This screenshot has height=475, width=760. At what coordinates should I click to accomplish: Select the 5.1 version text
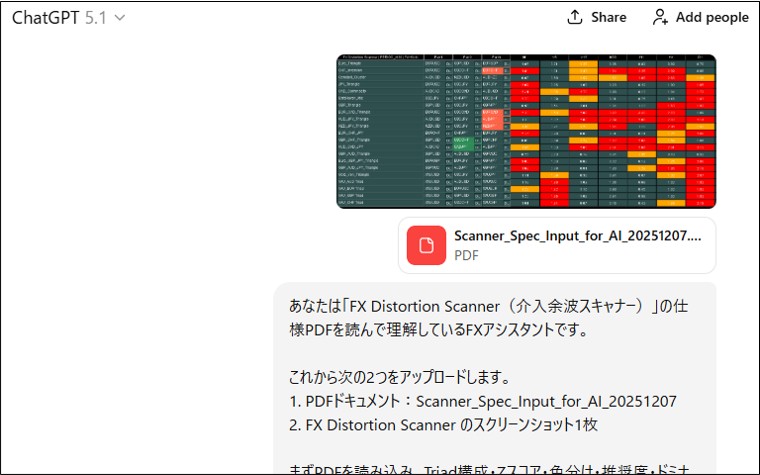click(x=95, y=17)
